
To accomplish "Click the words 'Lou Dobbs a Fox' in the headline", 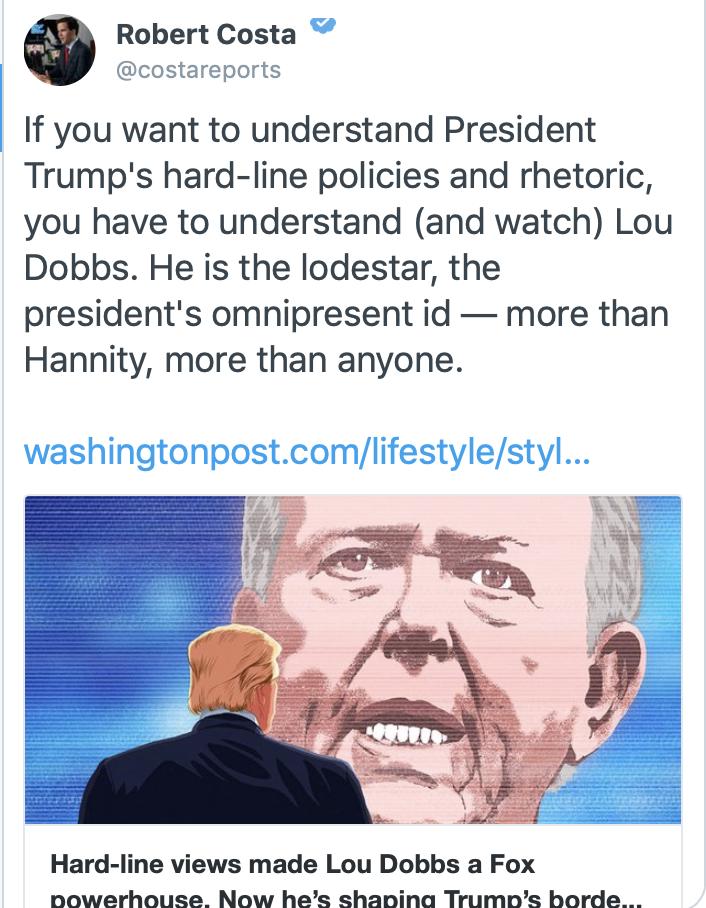I will click(x=430, y=864).
